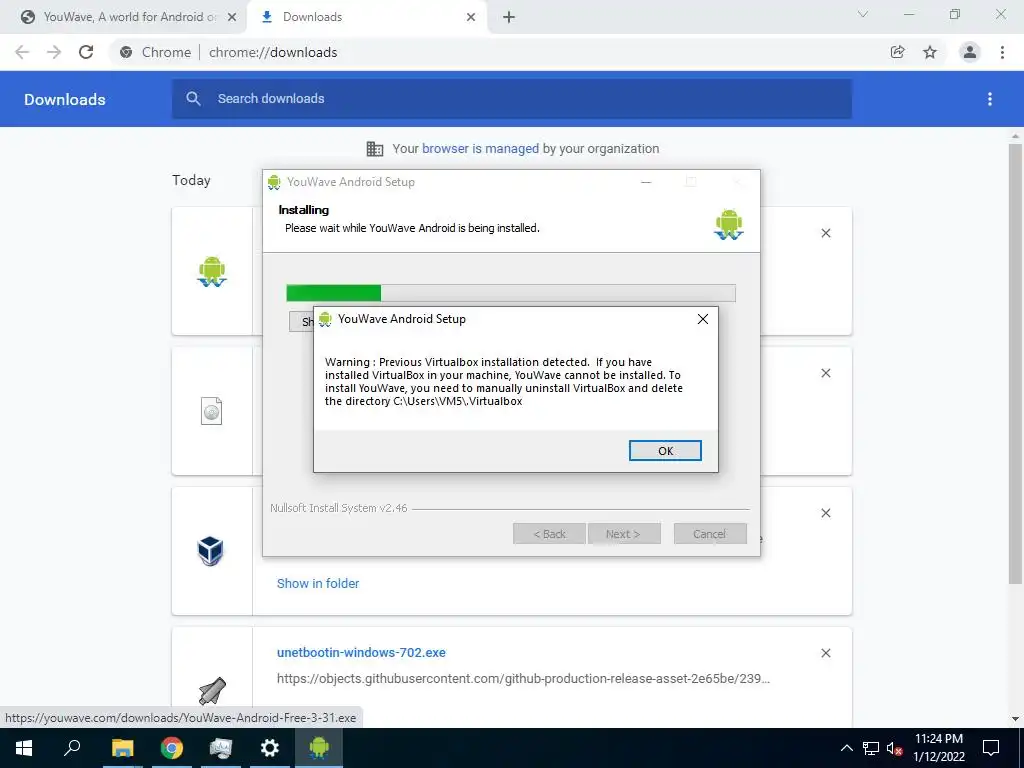
Task: Click the YouWave android file icon in downloads
Action: click(x=212, y=272)
